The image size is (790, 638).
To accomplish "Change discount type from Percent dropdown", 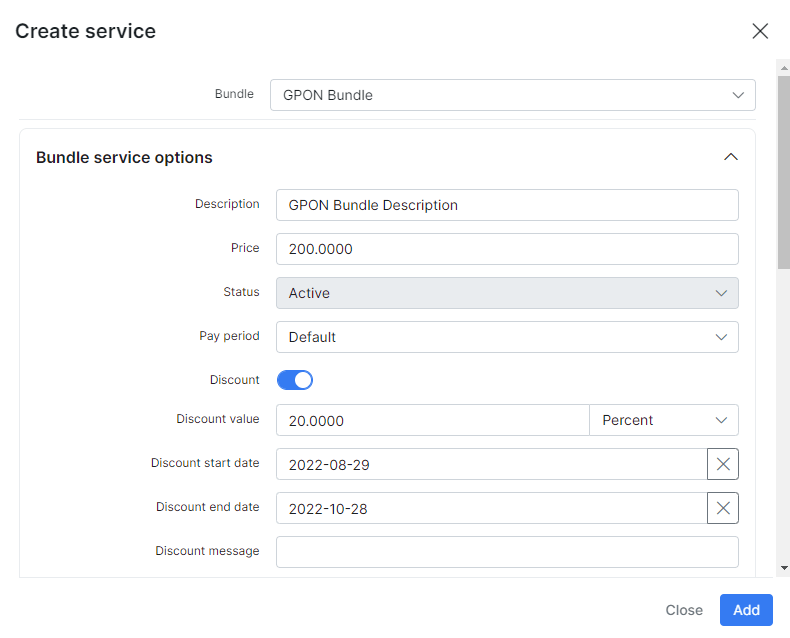I will (664, 420).
